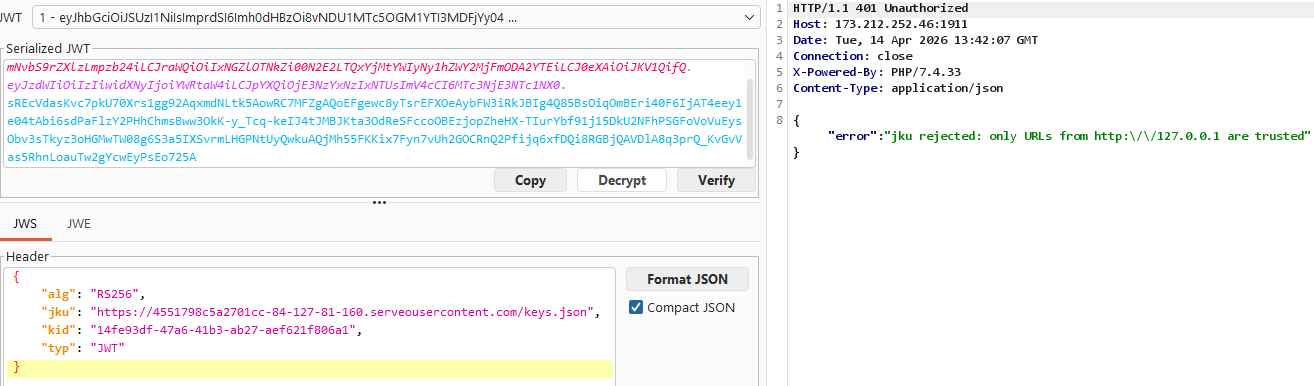Click the three-dot panel divider handle
The image size is (1314, 386).
coord(379,203)
